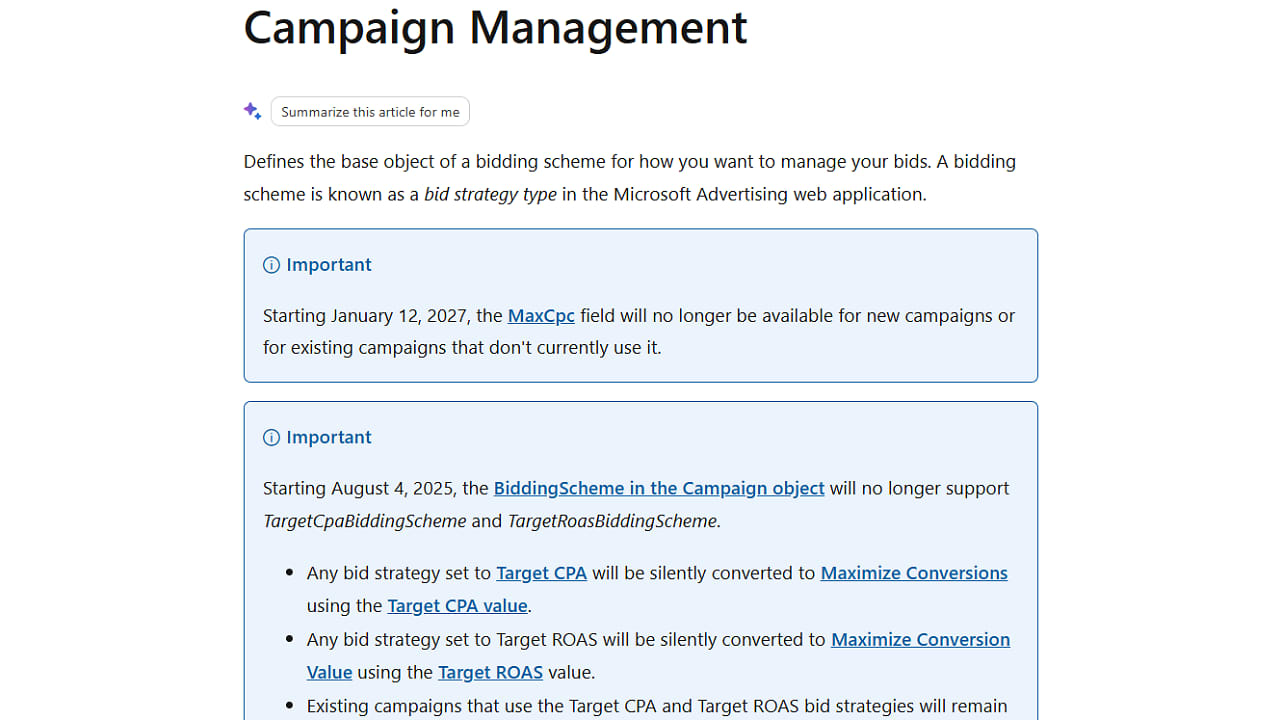The height and width of the screenshot is (720, 1280).
Task: Click the Campaign Management heading
Action: pyautogui.click(x=495, y=27)
